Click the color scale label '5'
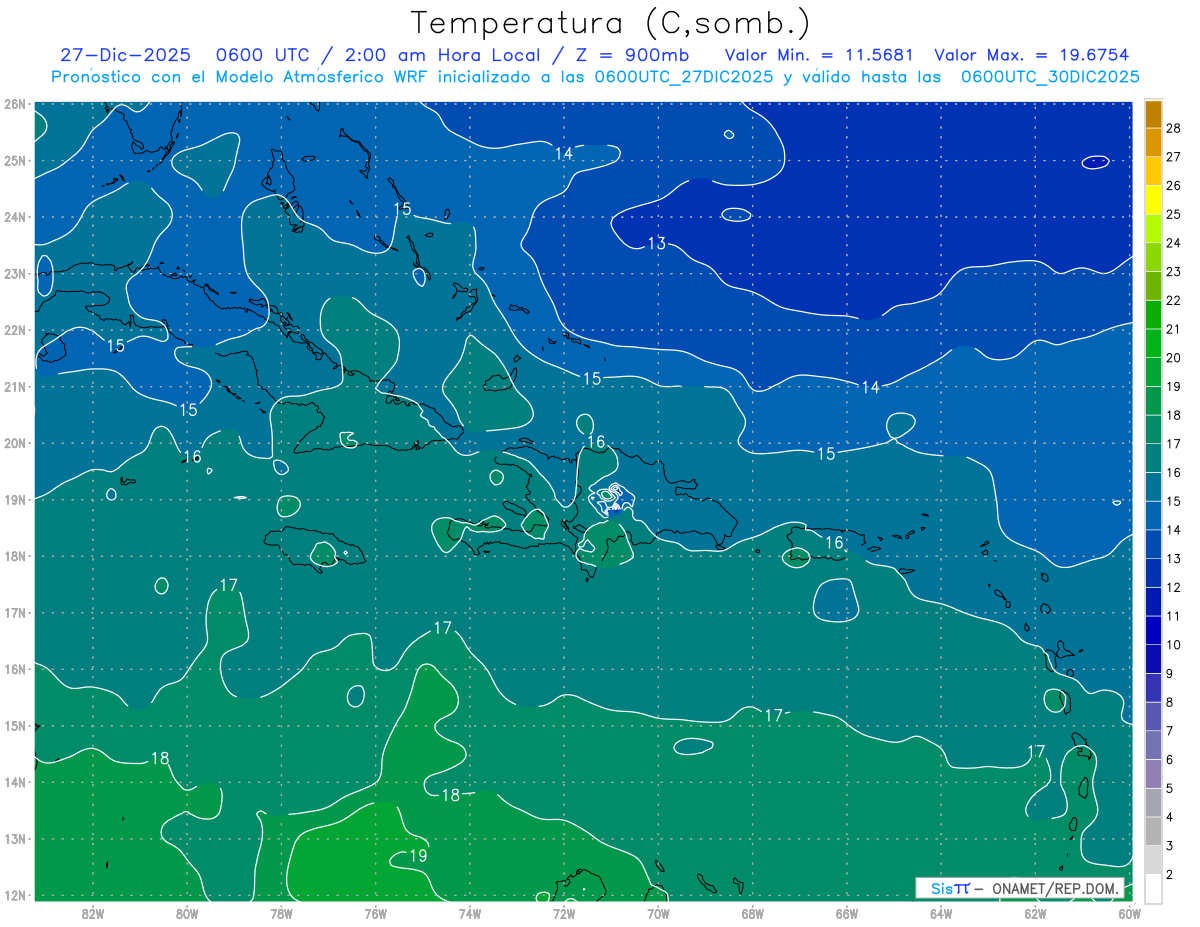The height and width of the screenshot is (927, 1200). (x=1170, y=788)
